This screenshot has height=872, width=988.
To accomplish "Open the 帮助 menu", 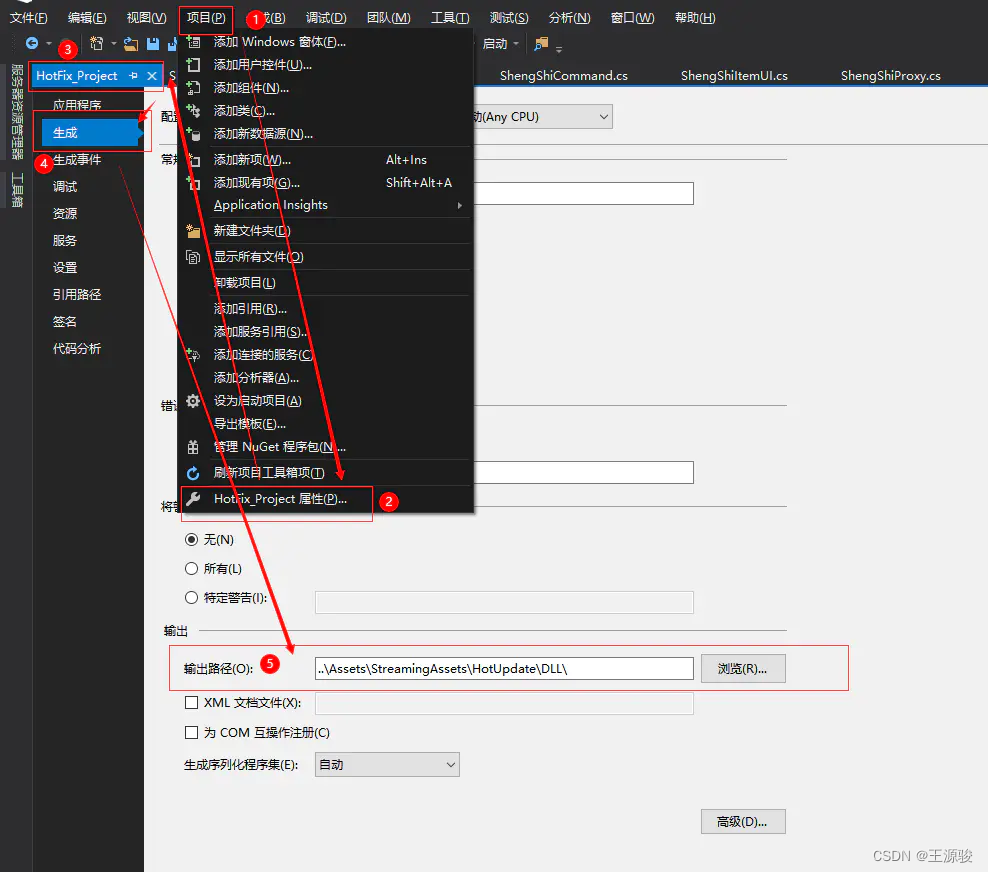I will coord(694,17).
